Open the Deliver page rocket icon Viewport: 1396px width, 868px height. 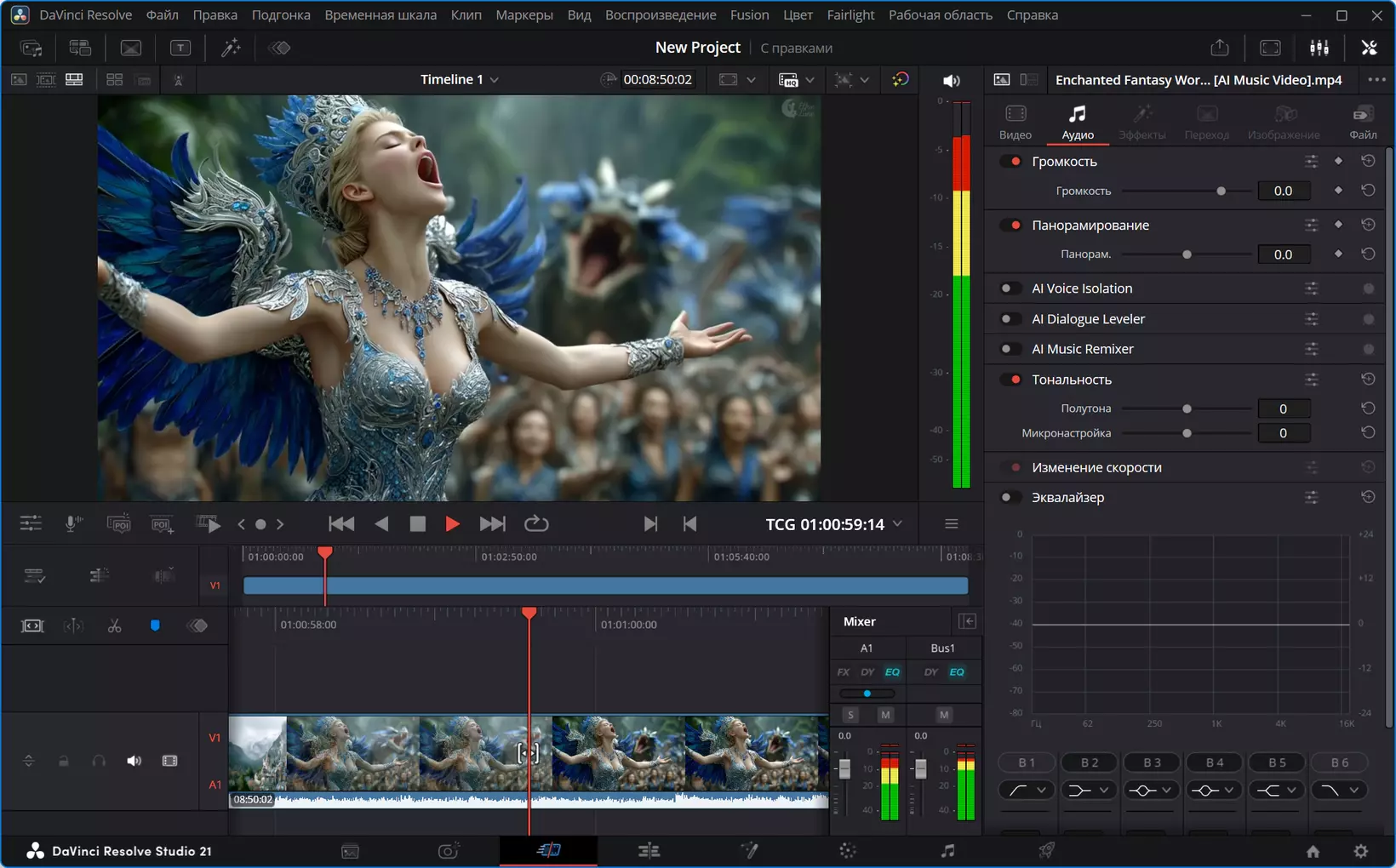[1046, 850]
